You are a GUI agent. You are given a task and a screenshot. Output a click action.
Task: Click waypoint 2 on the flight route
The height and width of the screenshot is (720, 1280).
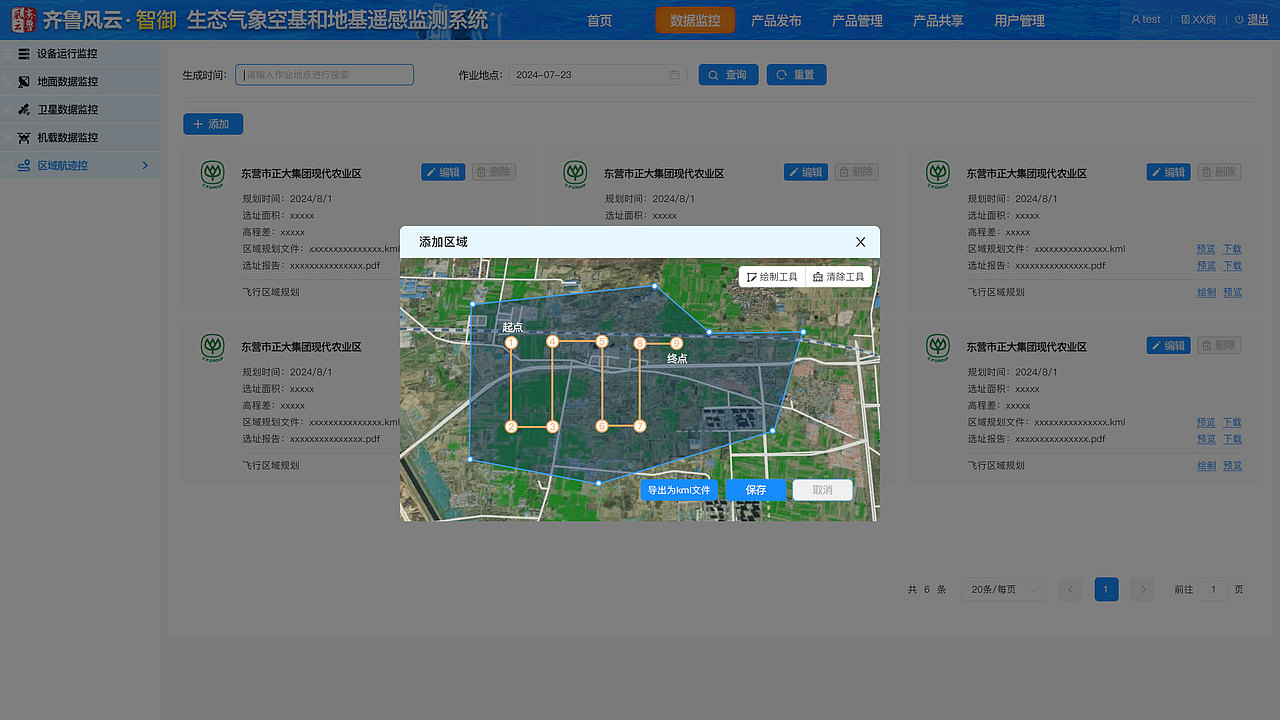pos(511,427)
